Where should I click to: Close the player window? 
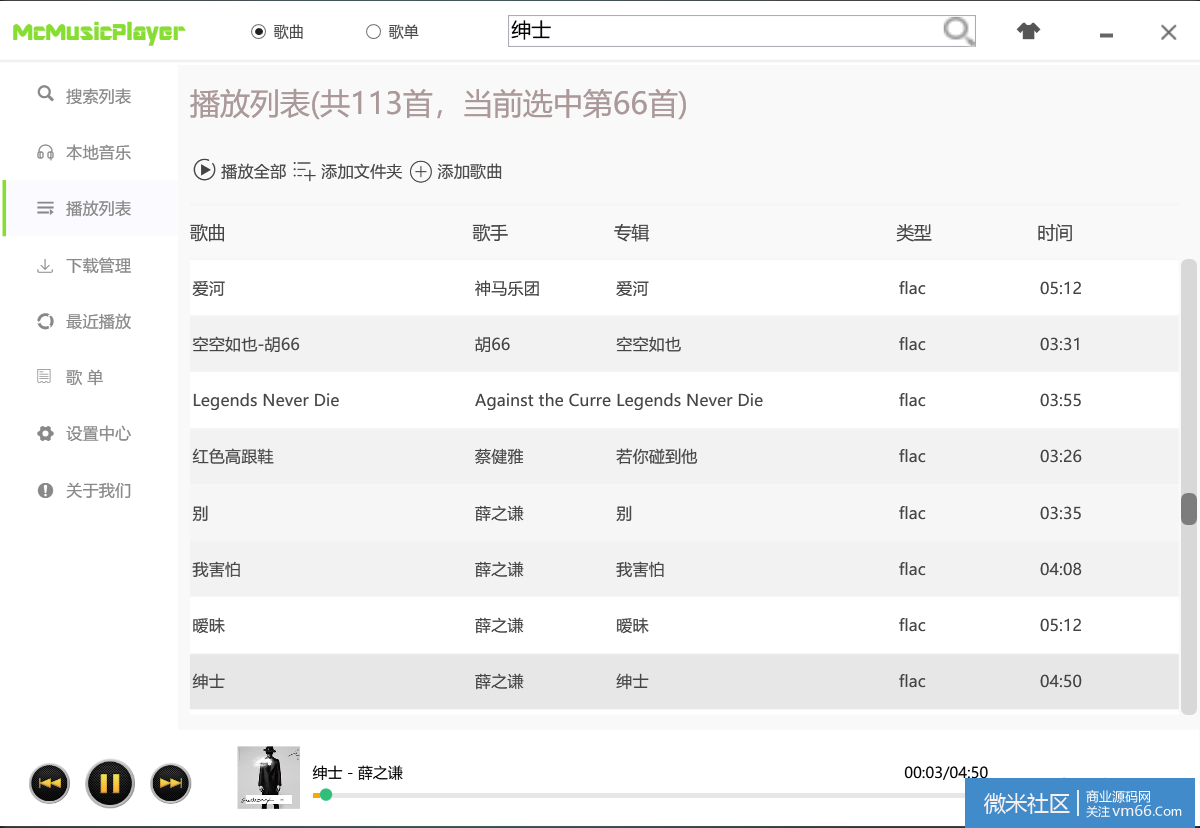click(x=1168, y=32)
